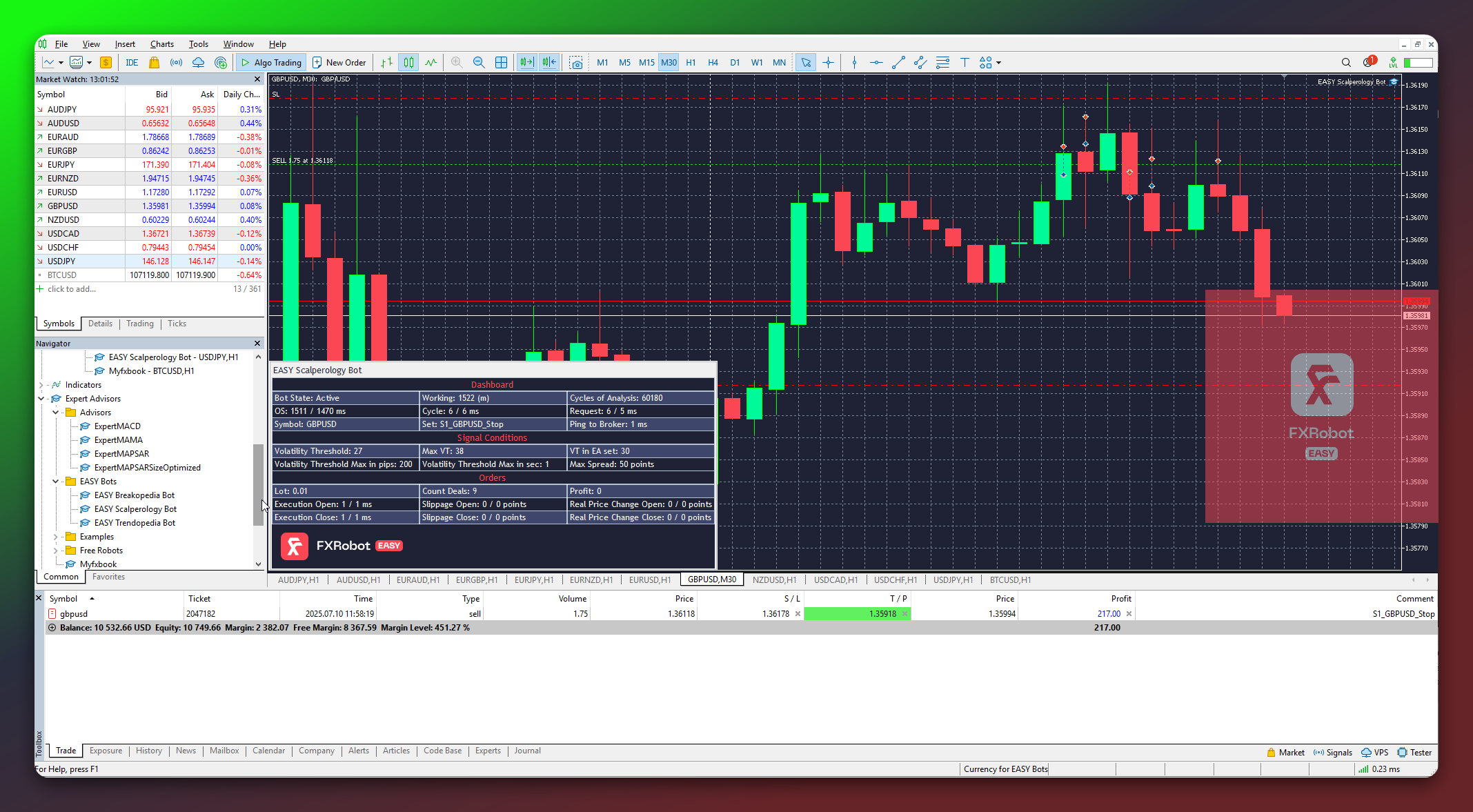Viewport: 1473px width, 812px height.
Task: Click the zoom out magnifier icon
Action: click(x=479, y=63)
